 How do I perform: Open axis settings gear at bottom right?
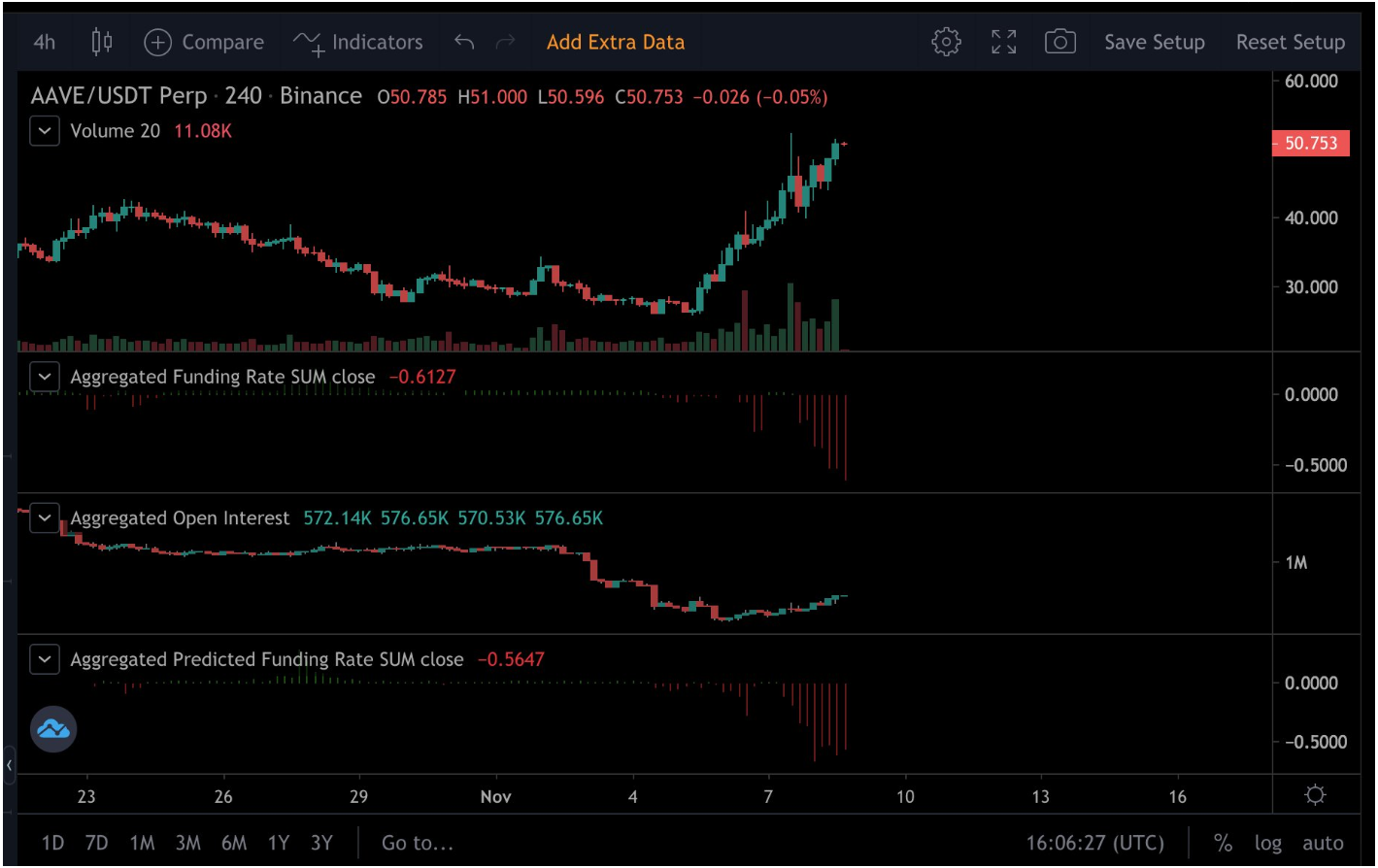pyautogui.click(x=1315, y=796)
